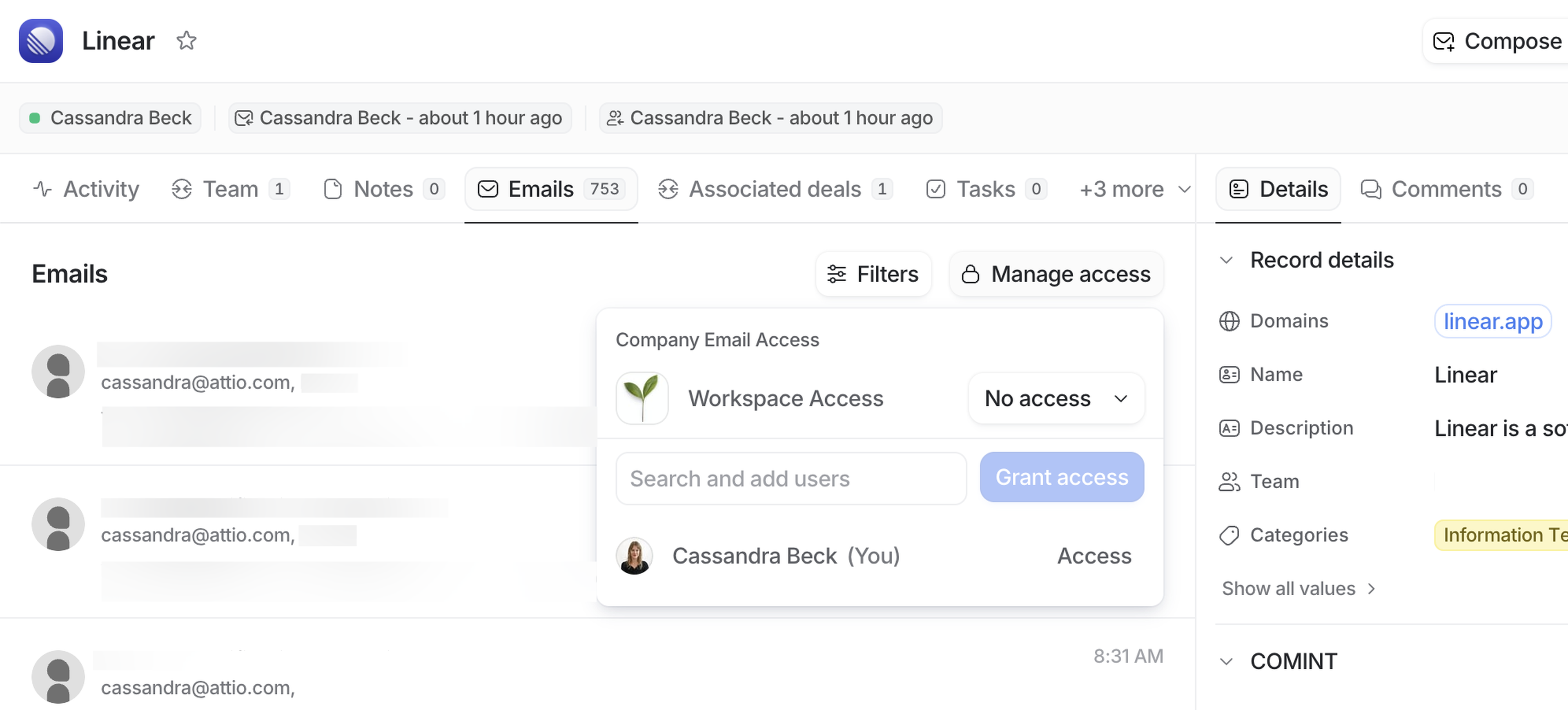The width and height of the screenshot is (1568, 710).
Task: Click the Manage access button
Action: (x=1056, y=274)
